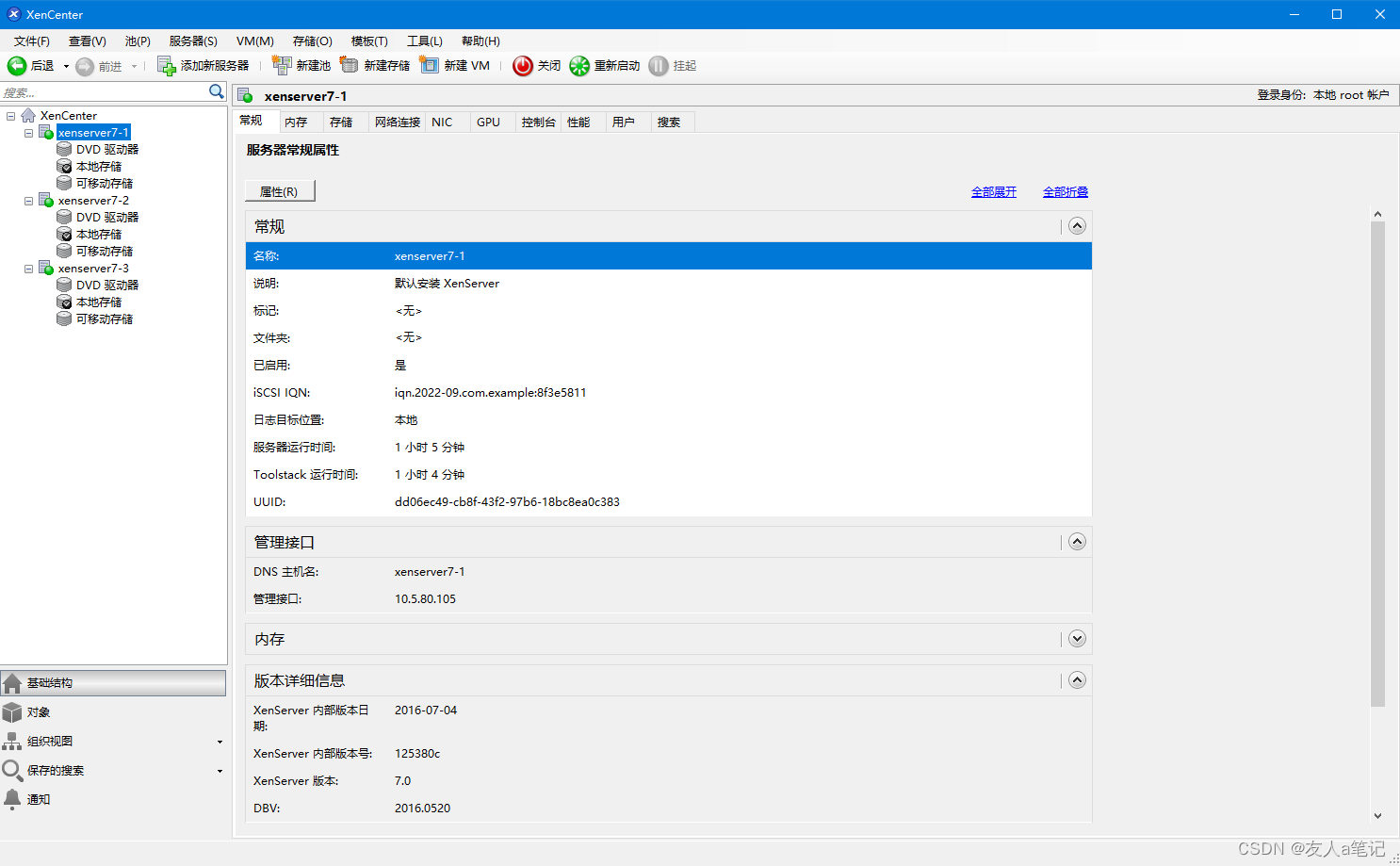Viewport: 1400px width, 866px height.
Task: Click the 全部折叠 (Collapse all) link
Action: pyautogui.click(x=1066, y=191)
